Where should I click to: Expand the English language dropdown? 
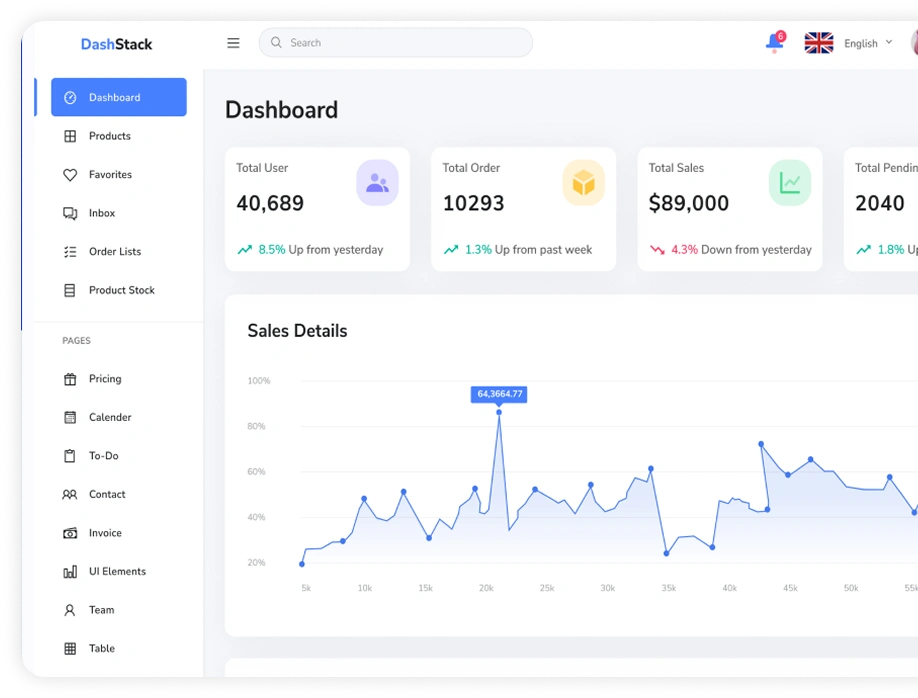(867, 43)
